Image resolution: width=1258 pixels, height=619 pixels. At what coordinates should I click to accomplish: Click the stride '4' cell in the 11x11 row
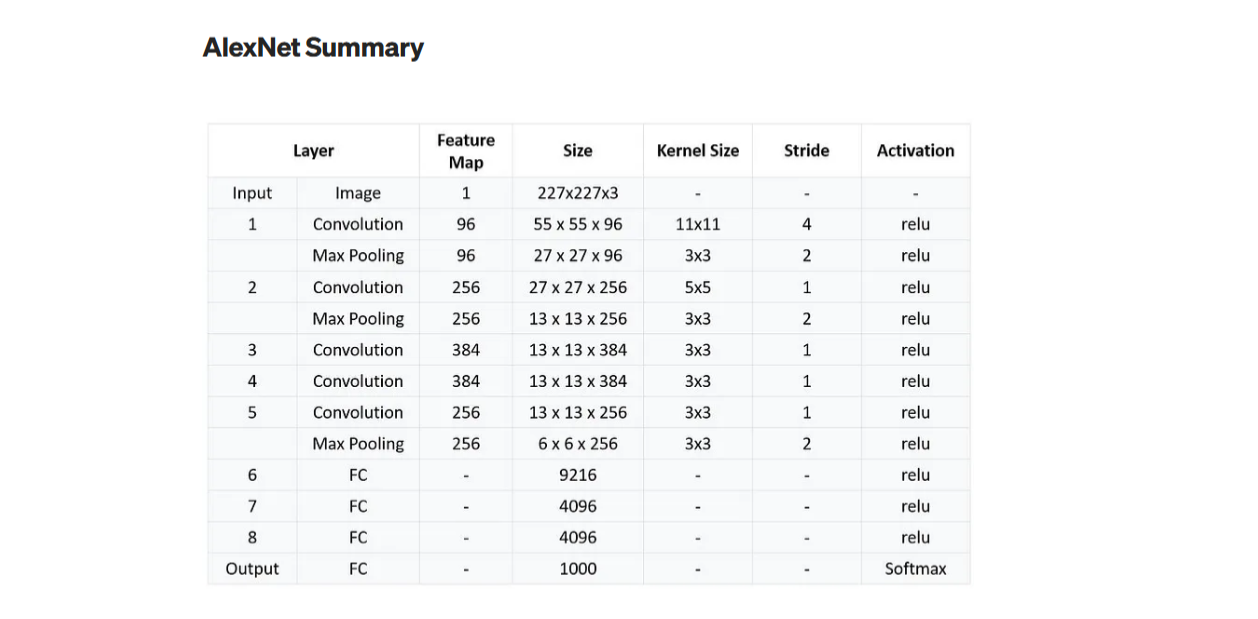point(806,224)
